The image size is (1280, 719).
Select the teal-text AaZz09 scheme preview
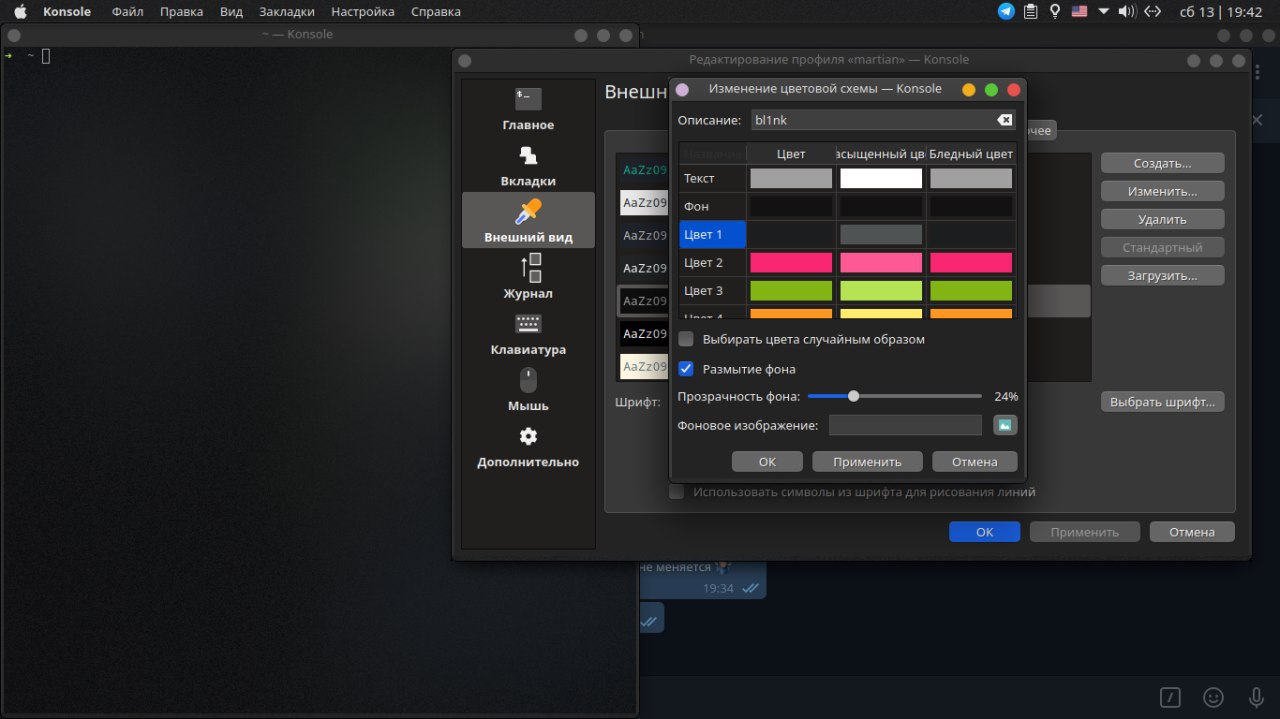(x=645, y=169)
